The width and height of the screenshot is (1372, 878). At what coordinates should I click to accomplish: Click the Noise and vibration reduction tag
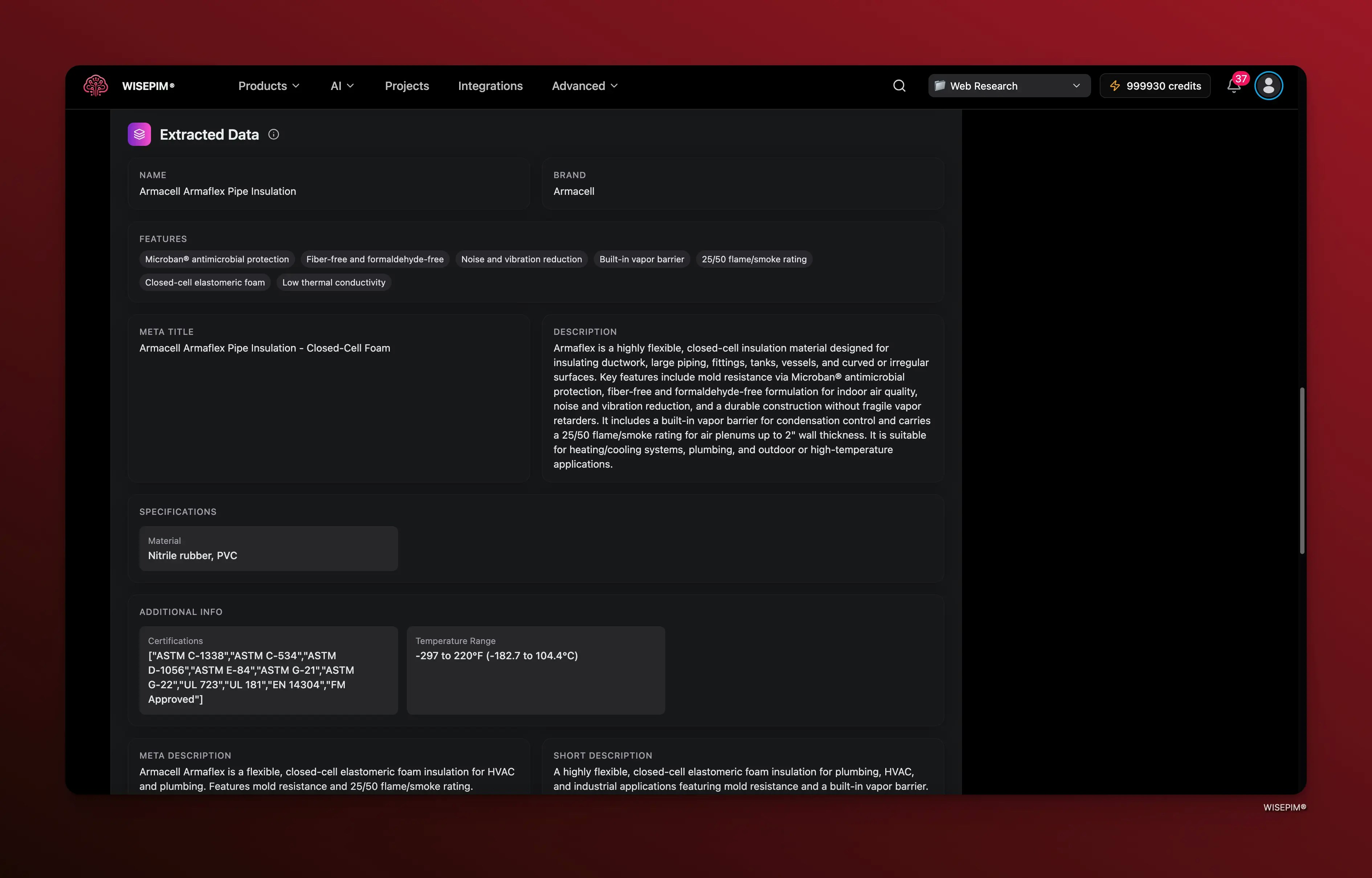[520, 259]
